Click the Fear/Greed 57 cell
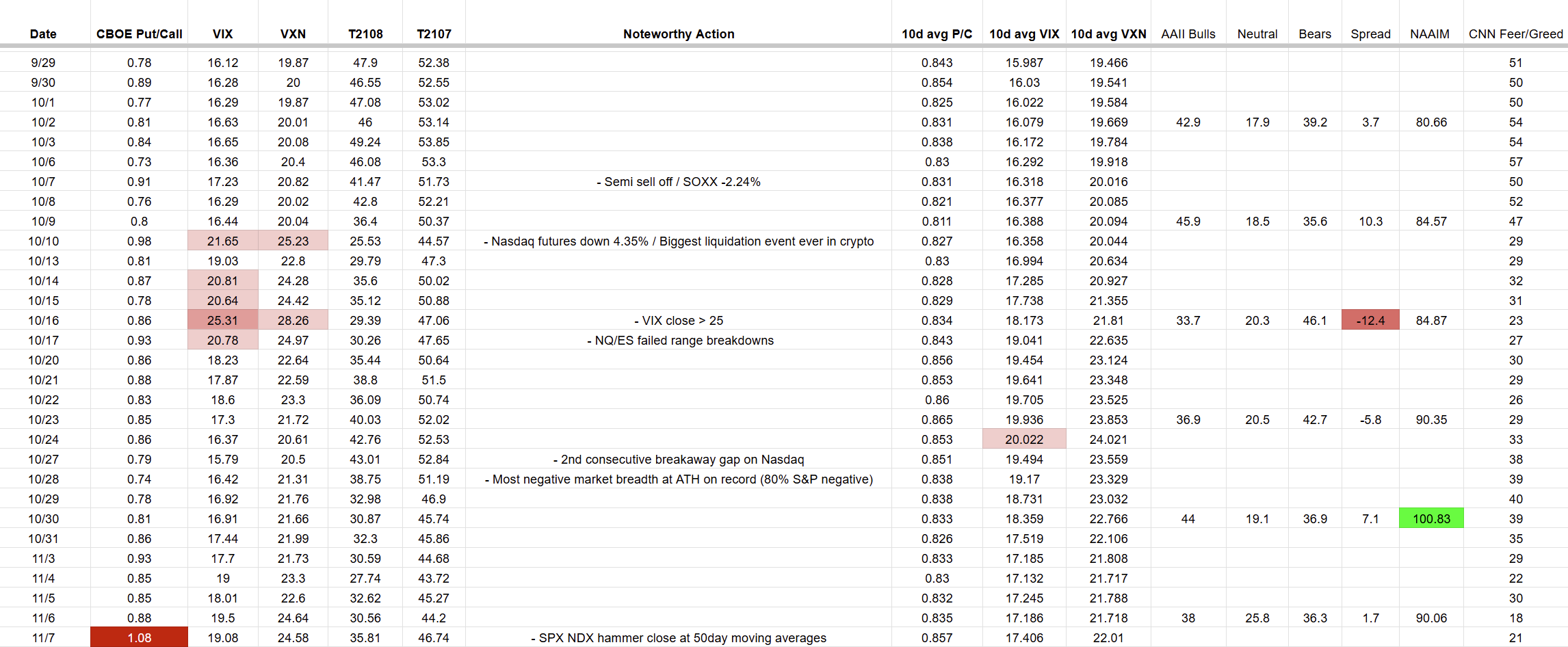The height and width of the screenshot is (647, 1568). click(1516, 161)
